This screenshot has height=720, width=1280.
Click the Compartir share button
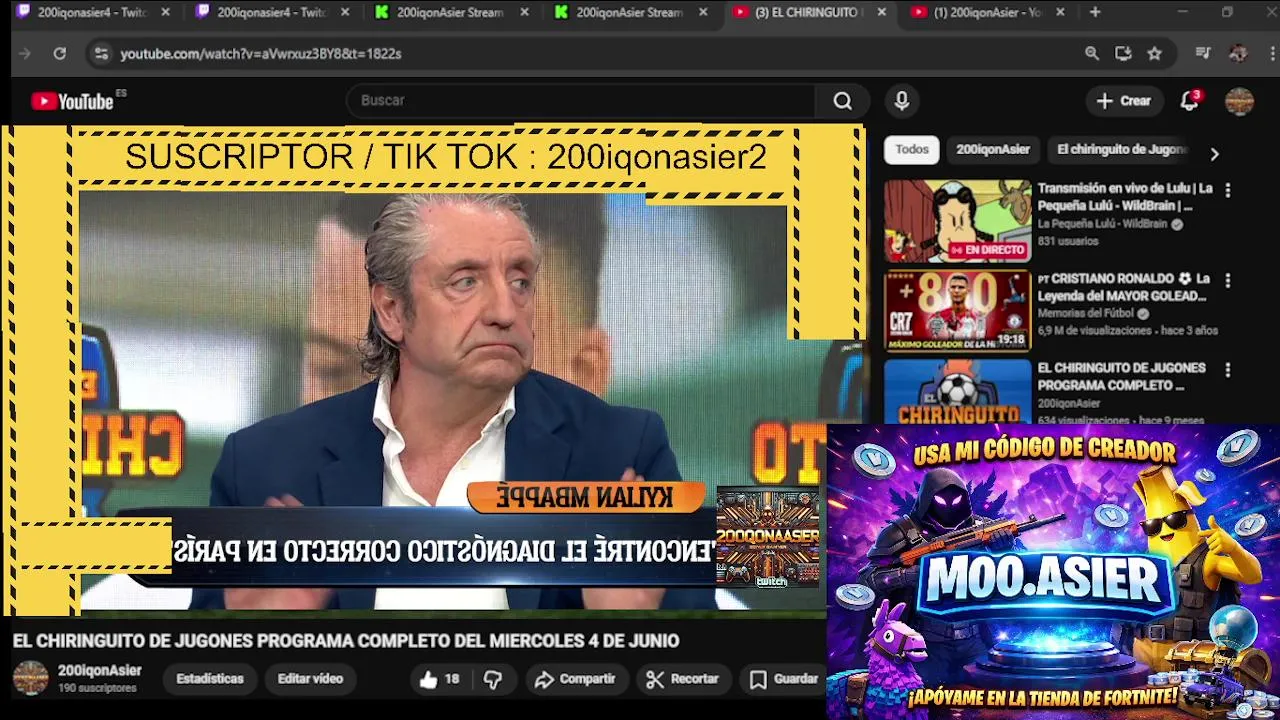tap(575, 679)
